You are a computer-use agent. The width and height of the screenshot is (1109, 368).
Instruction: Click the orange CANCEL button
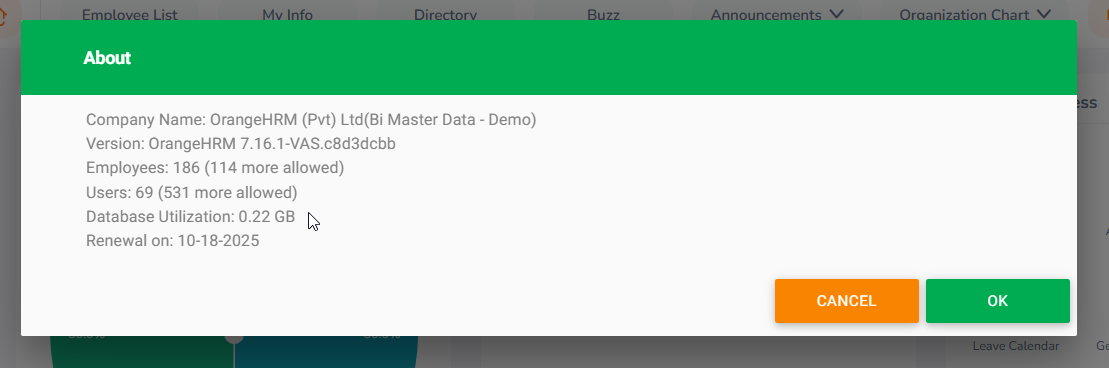point(847,301)
